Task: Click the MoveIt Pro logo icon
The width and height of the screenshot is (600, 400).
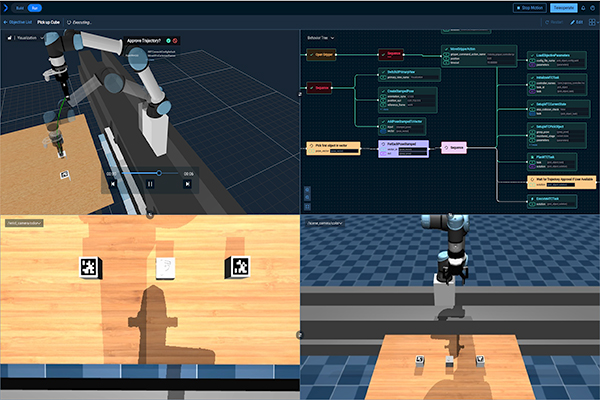Action: 5,8
